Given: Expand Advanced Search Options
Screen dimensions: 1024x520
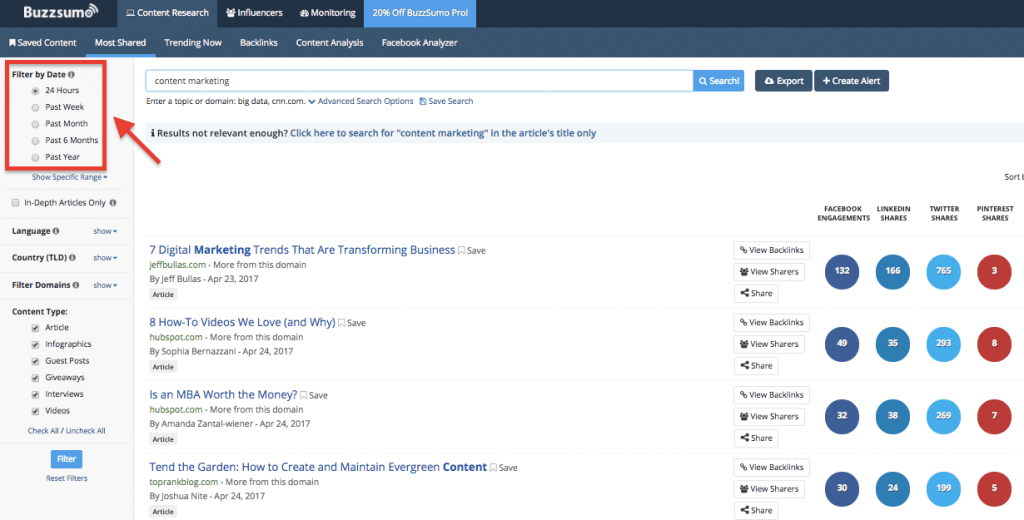Looking at the screenshot, I should [x=360, y=101].
